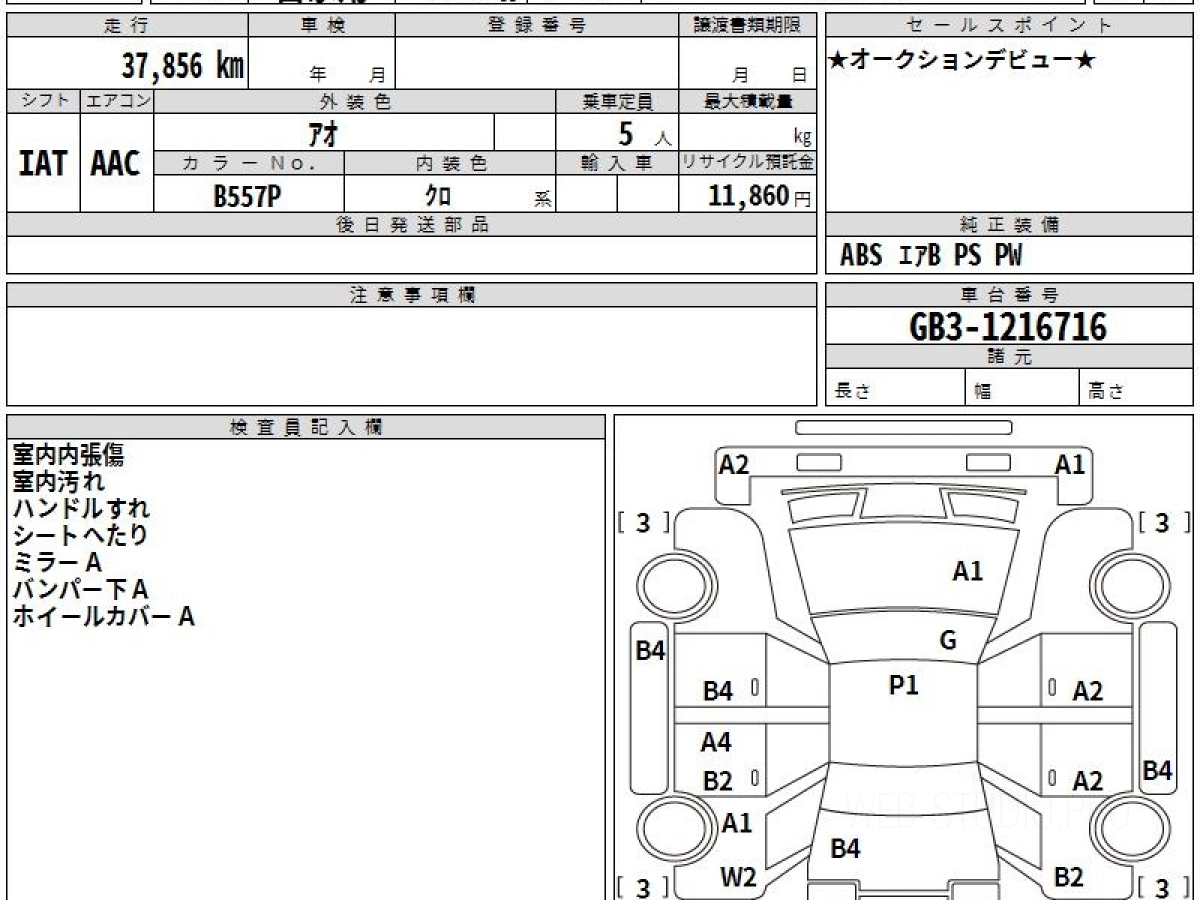This screenshot has width=1200, height=900.
Task: Click the アオ exterior color value
Action: [324, 132]
